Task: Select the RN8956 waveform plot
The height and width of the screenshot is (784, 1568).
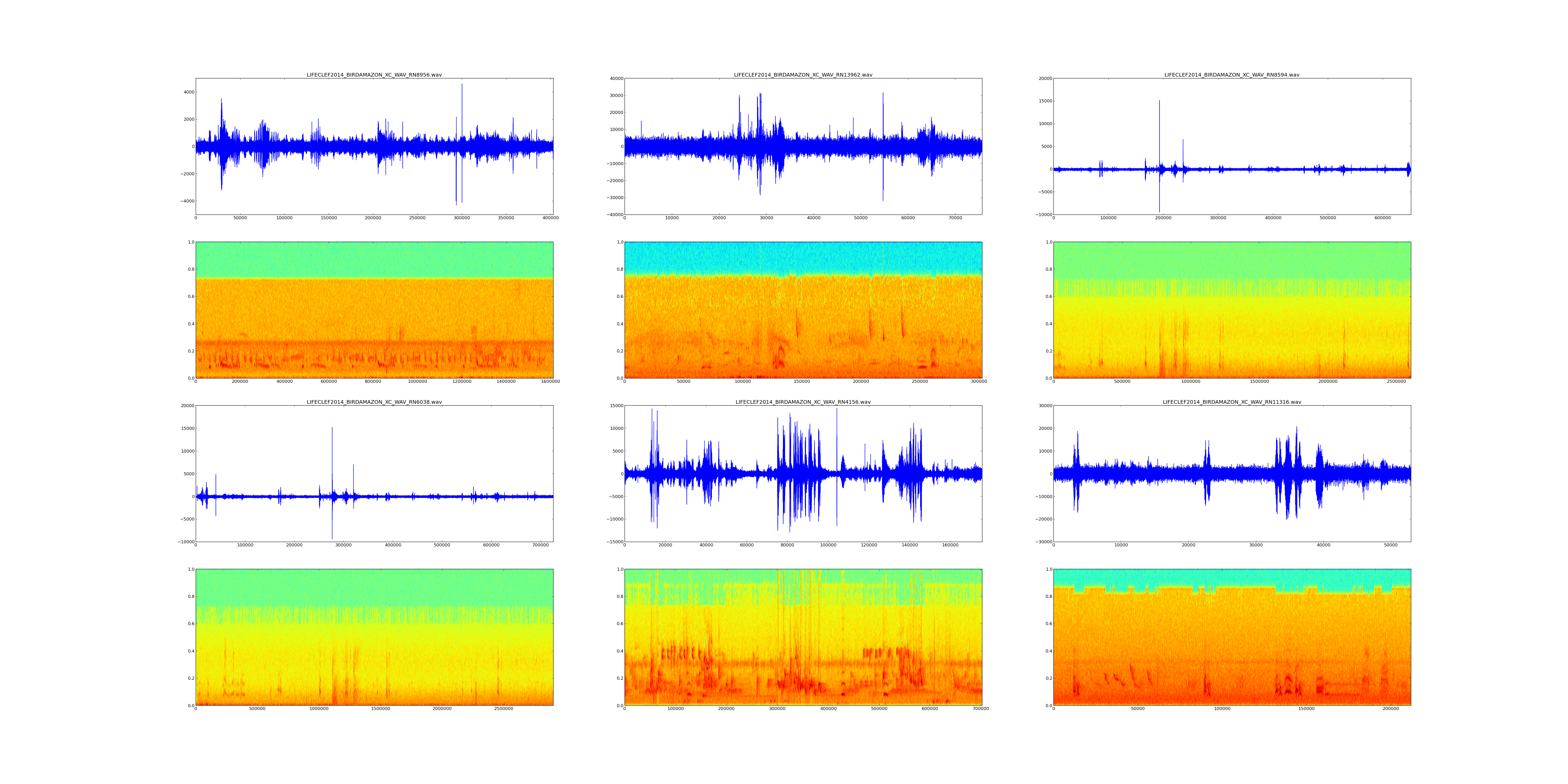Action: tap(374, 146)
